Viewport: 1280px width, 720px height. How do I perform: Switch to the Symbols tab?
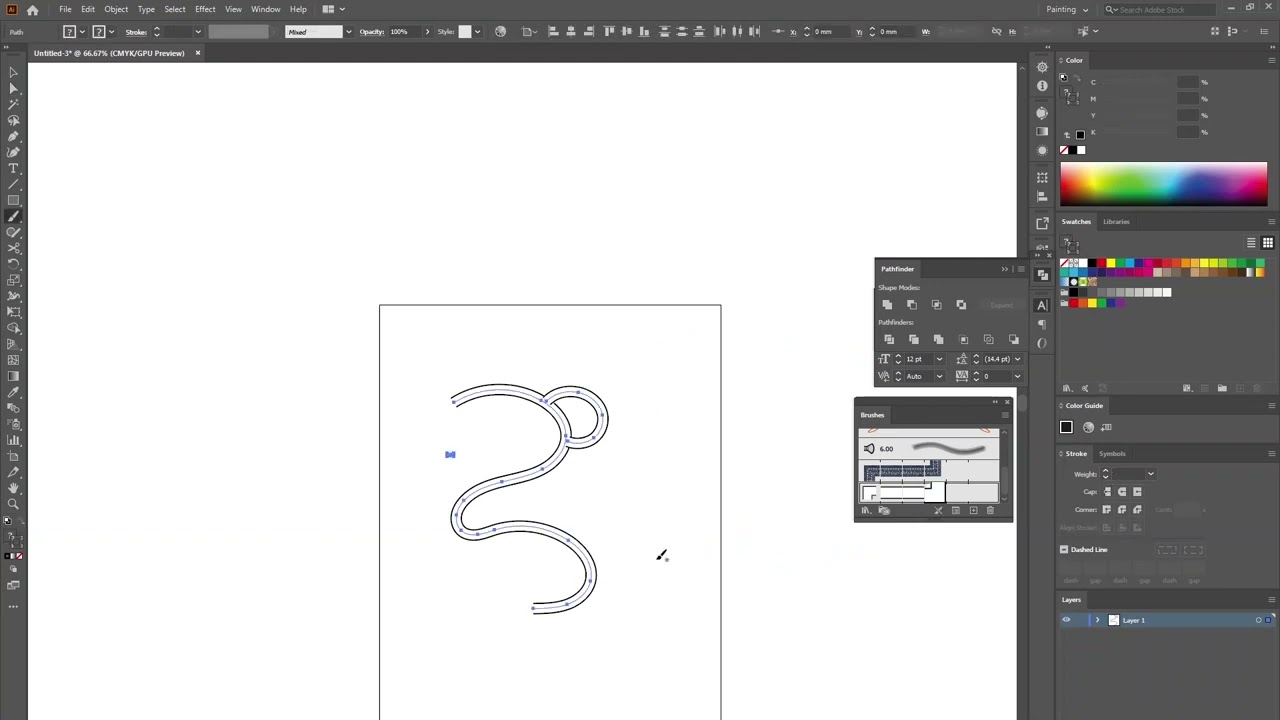(x=1112, y=454)
